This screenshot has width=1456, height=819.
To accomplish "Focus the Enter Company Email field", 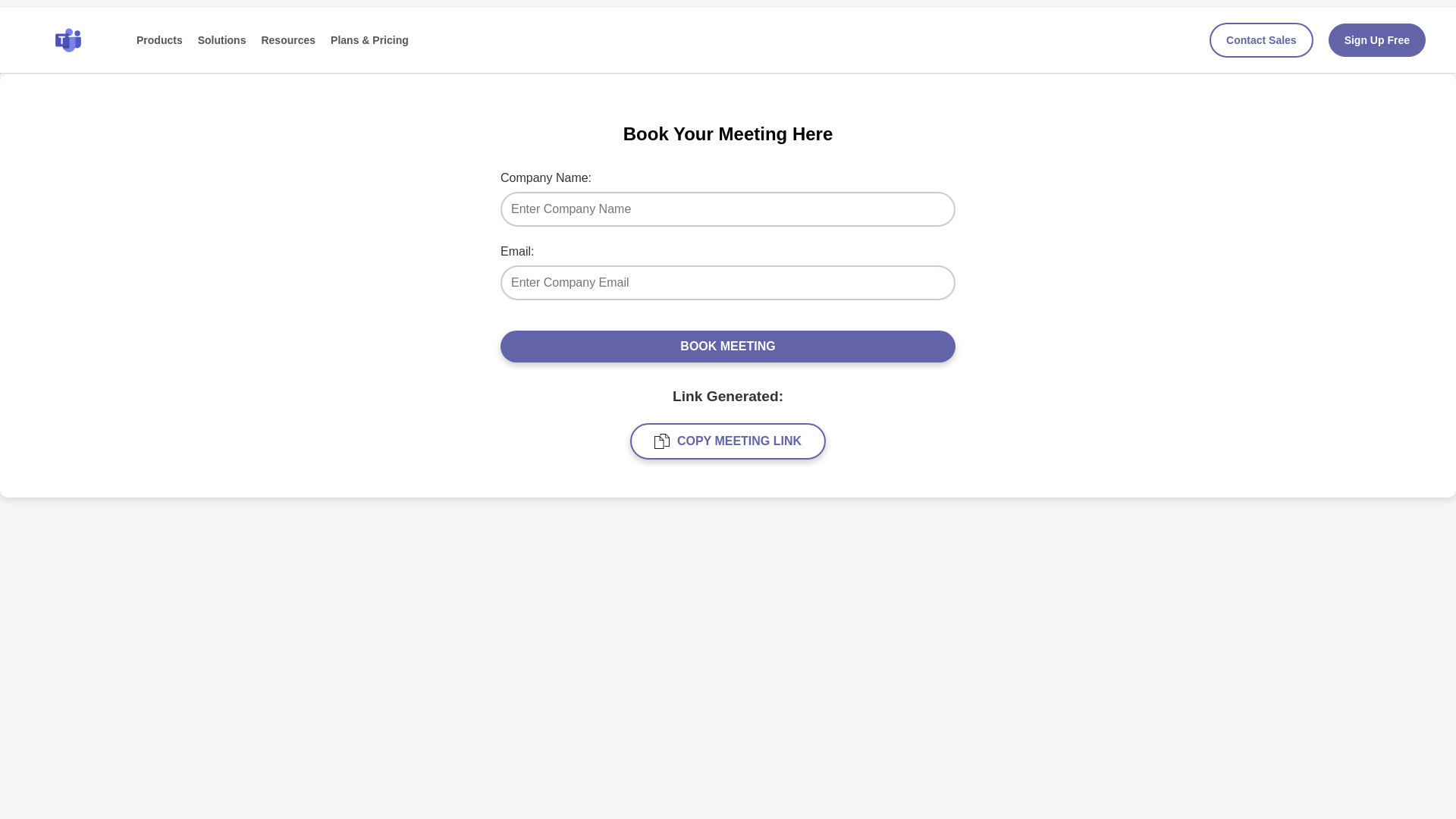I will coord(727,283).
